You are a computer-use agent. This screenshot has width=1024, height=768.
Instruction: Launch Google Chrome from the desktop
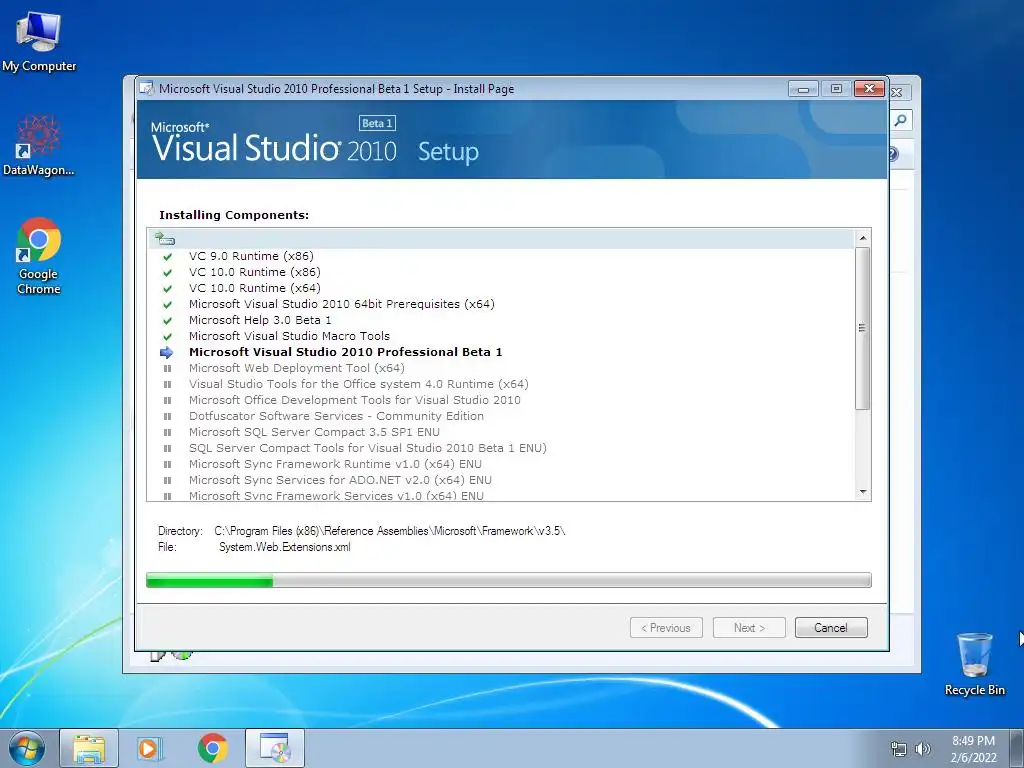pos(39,255)
